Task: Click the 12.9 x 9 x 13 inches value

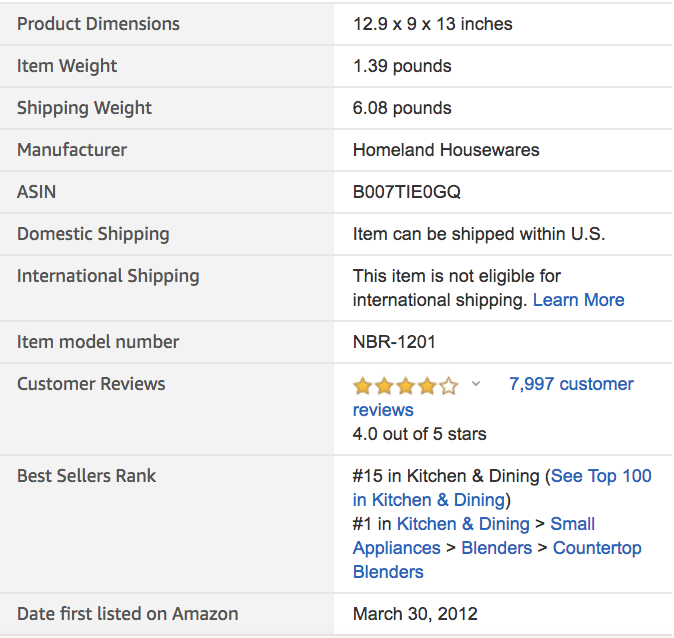Action: coord(432,24)
